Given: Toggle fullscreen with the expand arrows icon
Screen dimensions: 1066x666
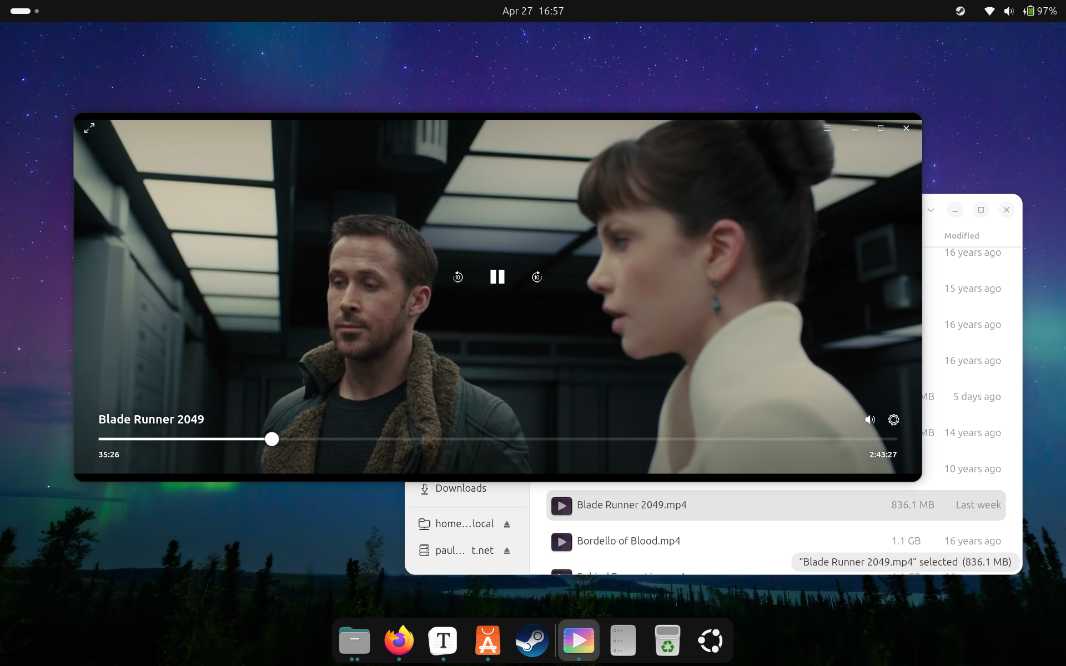Looking at the screenshot, I should tap(89, 128).
